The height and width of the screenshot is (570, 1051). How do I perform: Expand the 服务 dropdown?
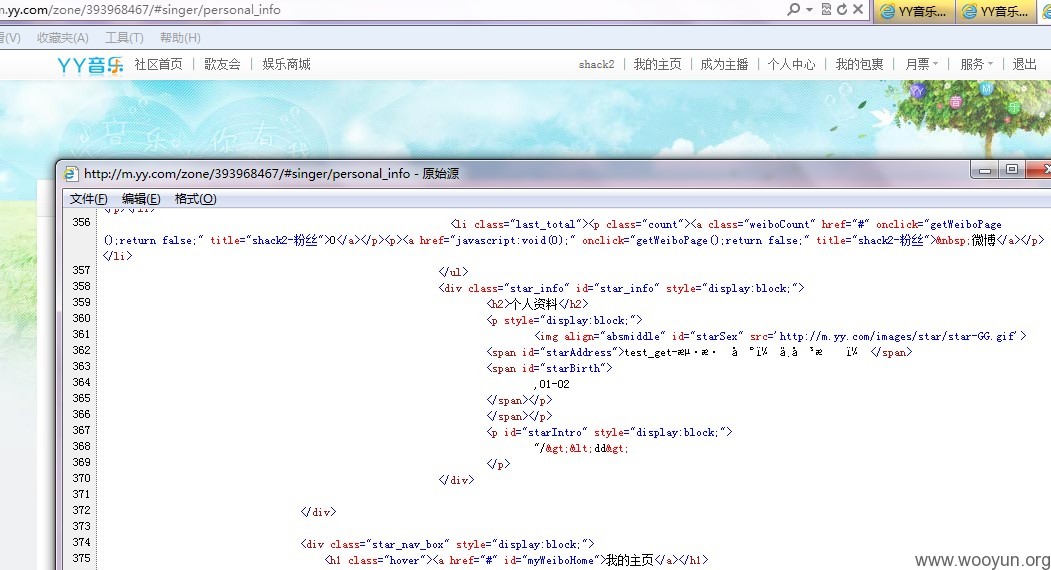pos(977,64)
